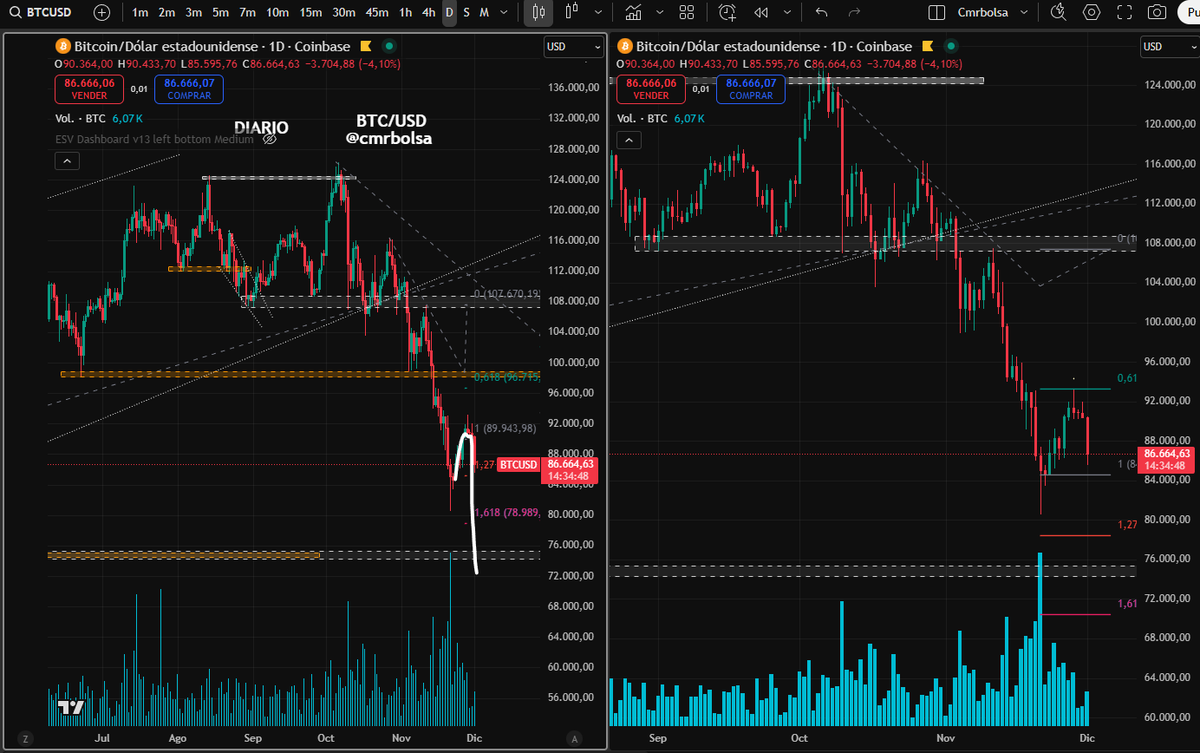Open the timezone Z button at bottom left
The image size is (1200, 753).
point(24,738)
